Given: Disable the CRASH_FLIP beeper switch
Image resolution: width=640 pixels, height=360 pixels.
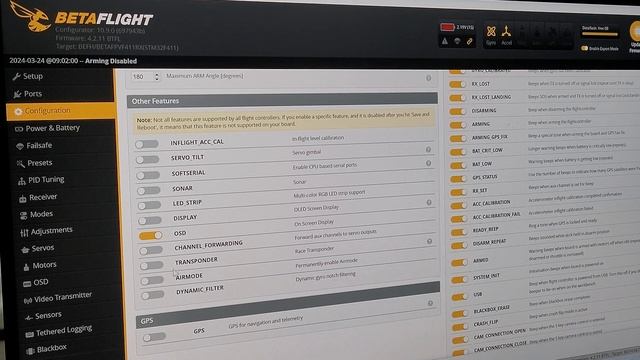Looking at the screenshot, I should [460, 327].
